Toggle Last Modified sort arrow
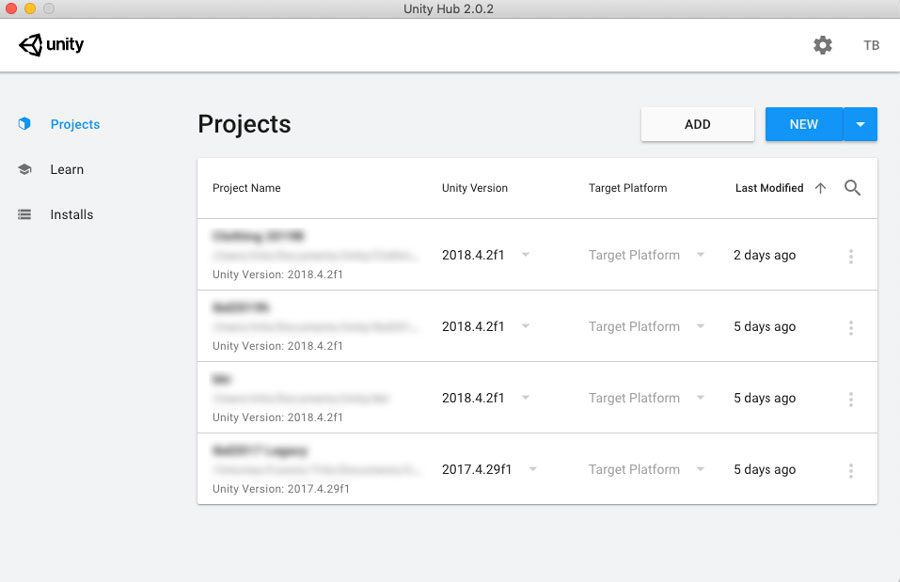 (820, 188)
